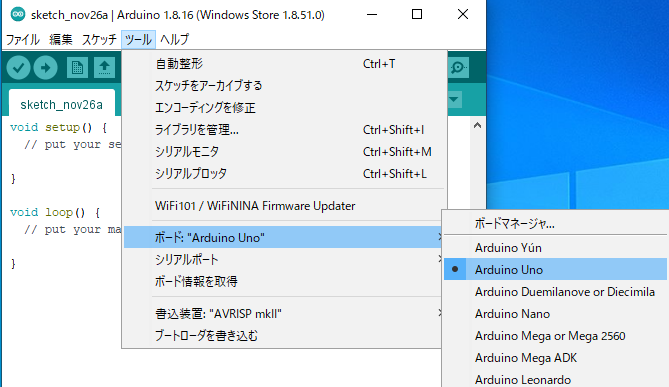669x387 pixels.
Task: Open the スケッチ menu
Action: click(99, 40)
